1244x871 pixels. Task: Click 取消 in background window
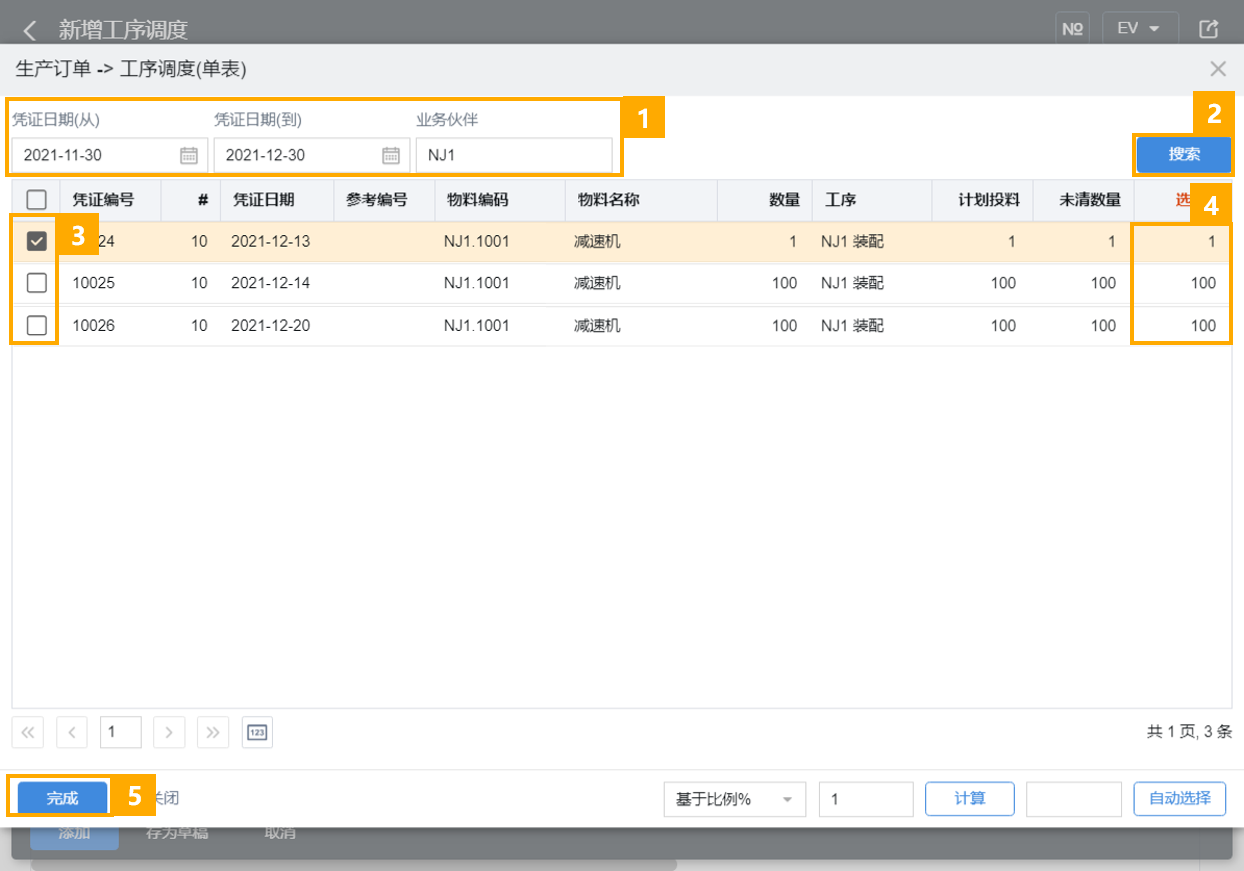(x=279, y=833)
